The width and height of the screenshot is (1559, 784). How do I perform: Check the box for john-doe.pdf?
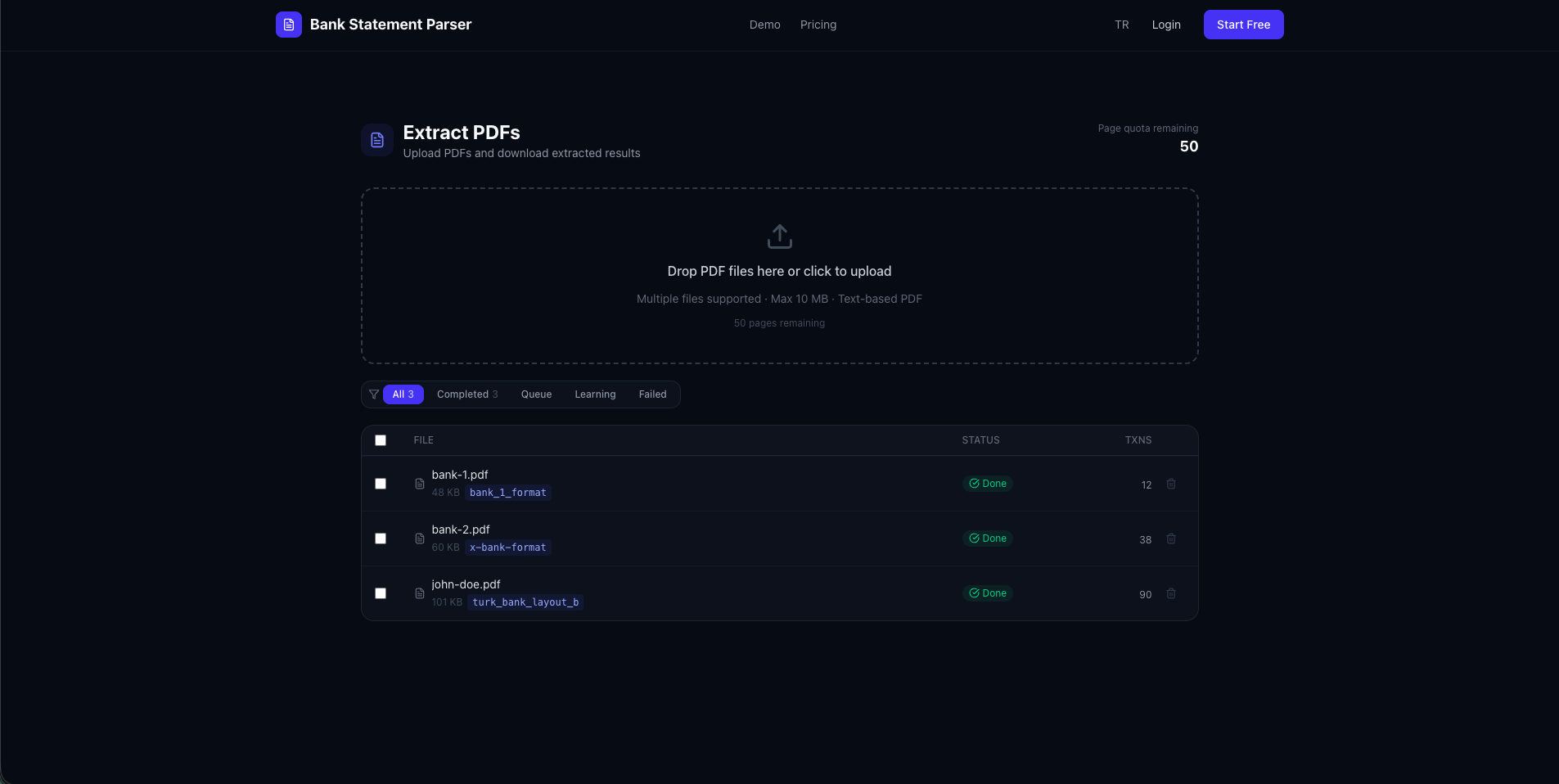coord(381,593)
